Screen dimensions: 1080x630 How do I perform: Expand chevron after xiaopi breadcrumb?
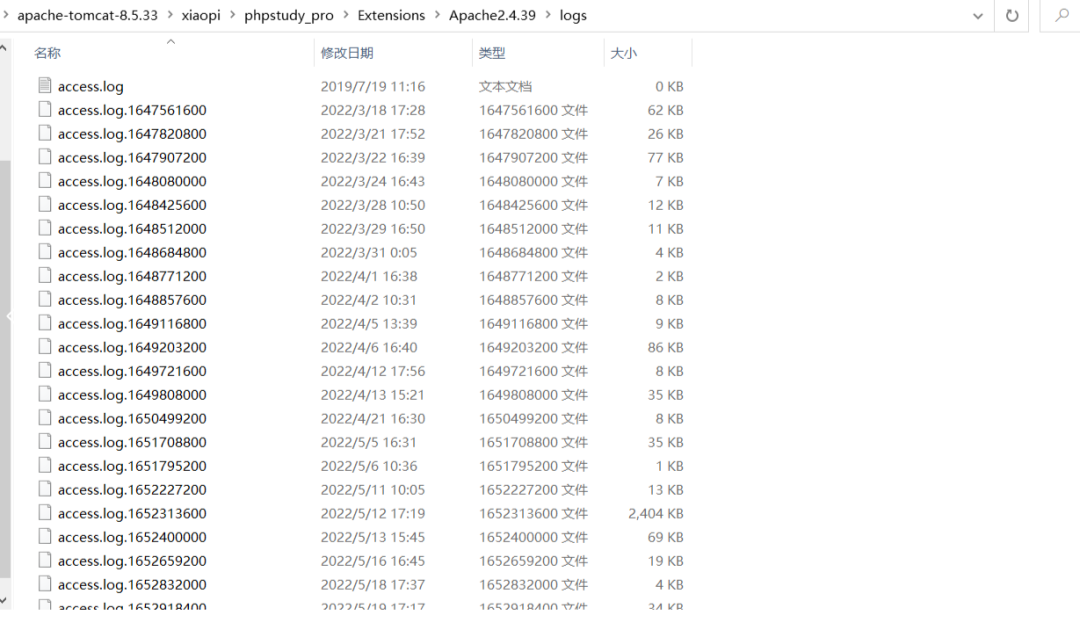(232, 15)
